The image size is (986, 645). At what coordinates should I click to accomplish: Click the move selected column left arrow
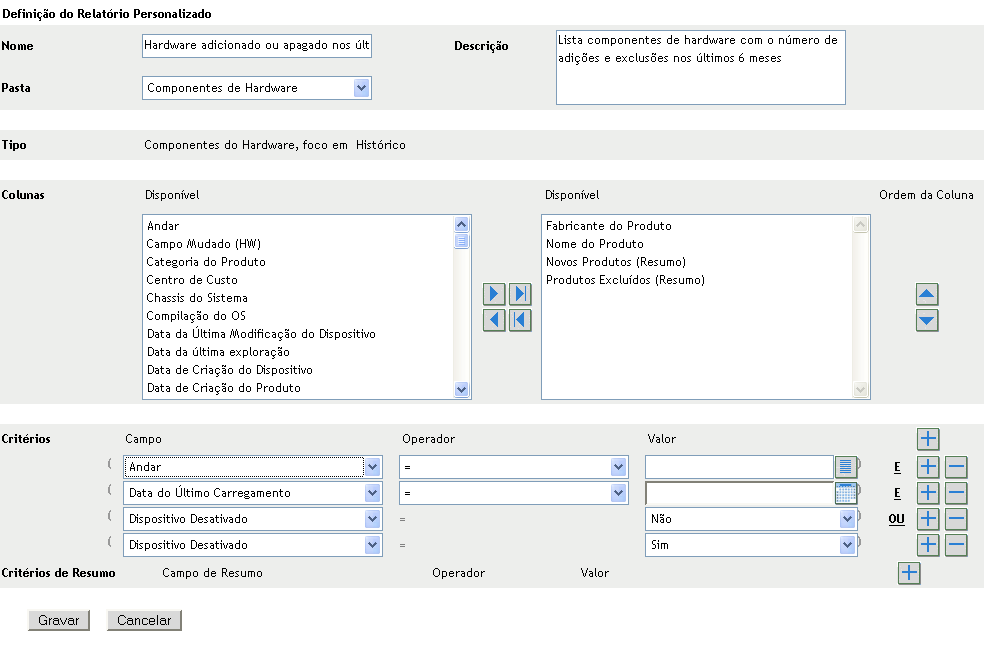pos(494,320)
